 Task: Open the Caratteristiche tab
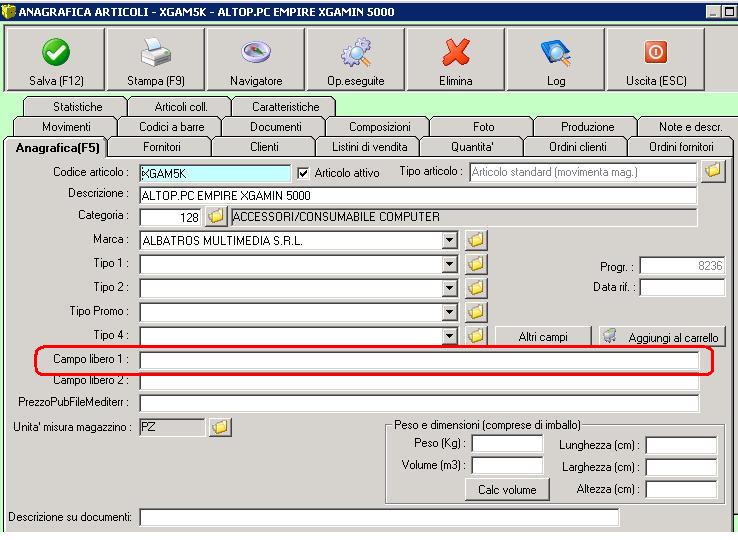point(284,107)
